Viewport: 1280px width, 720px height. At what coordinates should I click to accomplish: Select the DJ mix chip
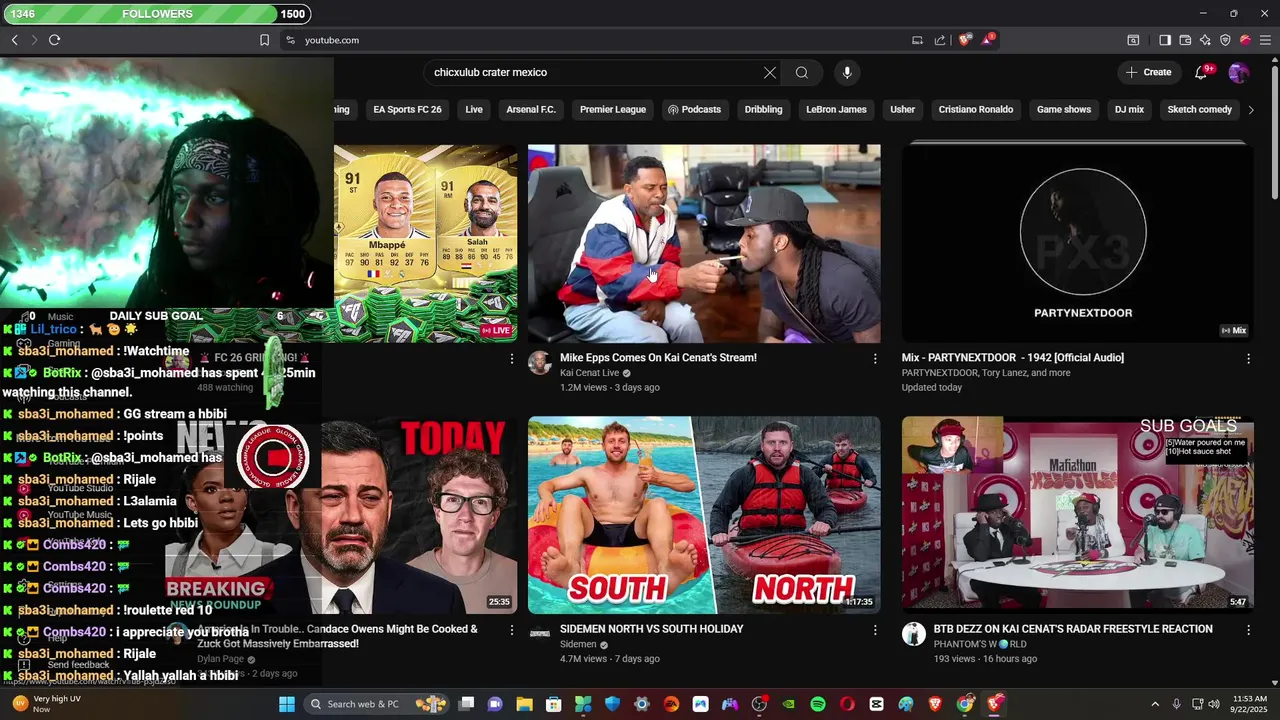coord(1129,109)
